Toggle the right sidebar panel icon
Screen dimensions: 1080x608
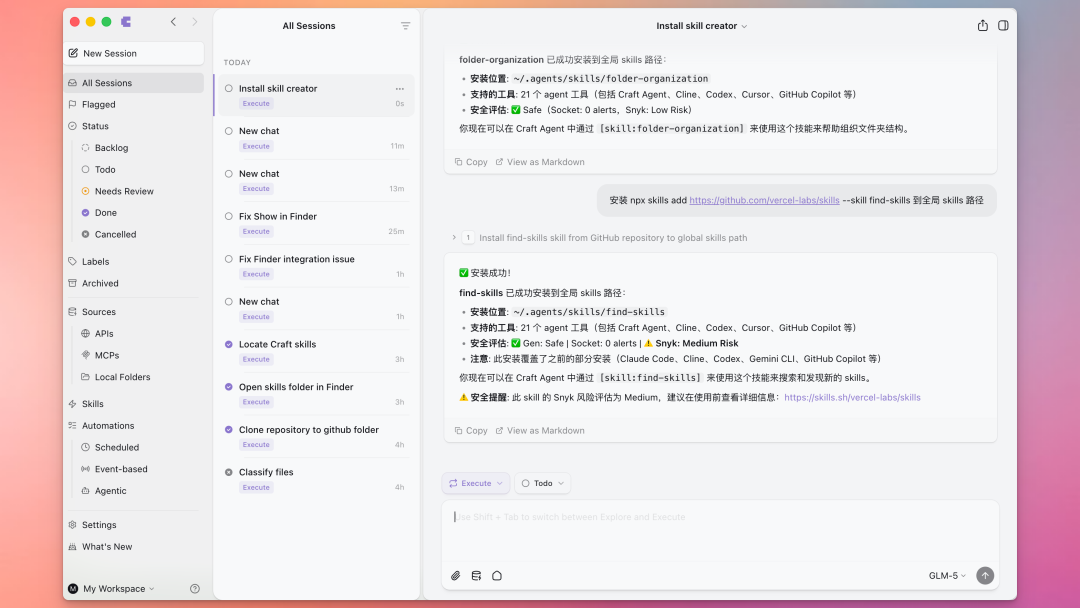[x=1004, y=25]
